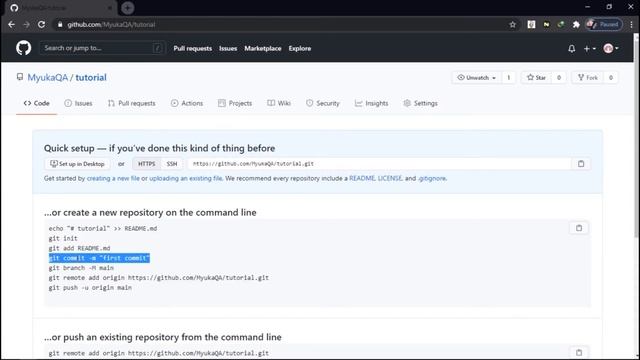Select the Projects tab

point(235,103)
